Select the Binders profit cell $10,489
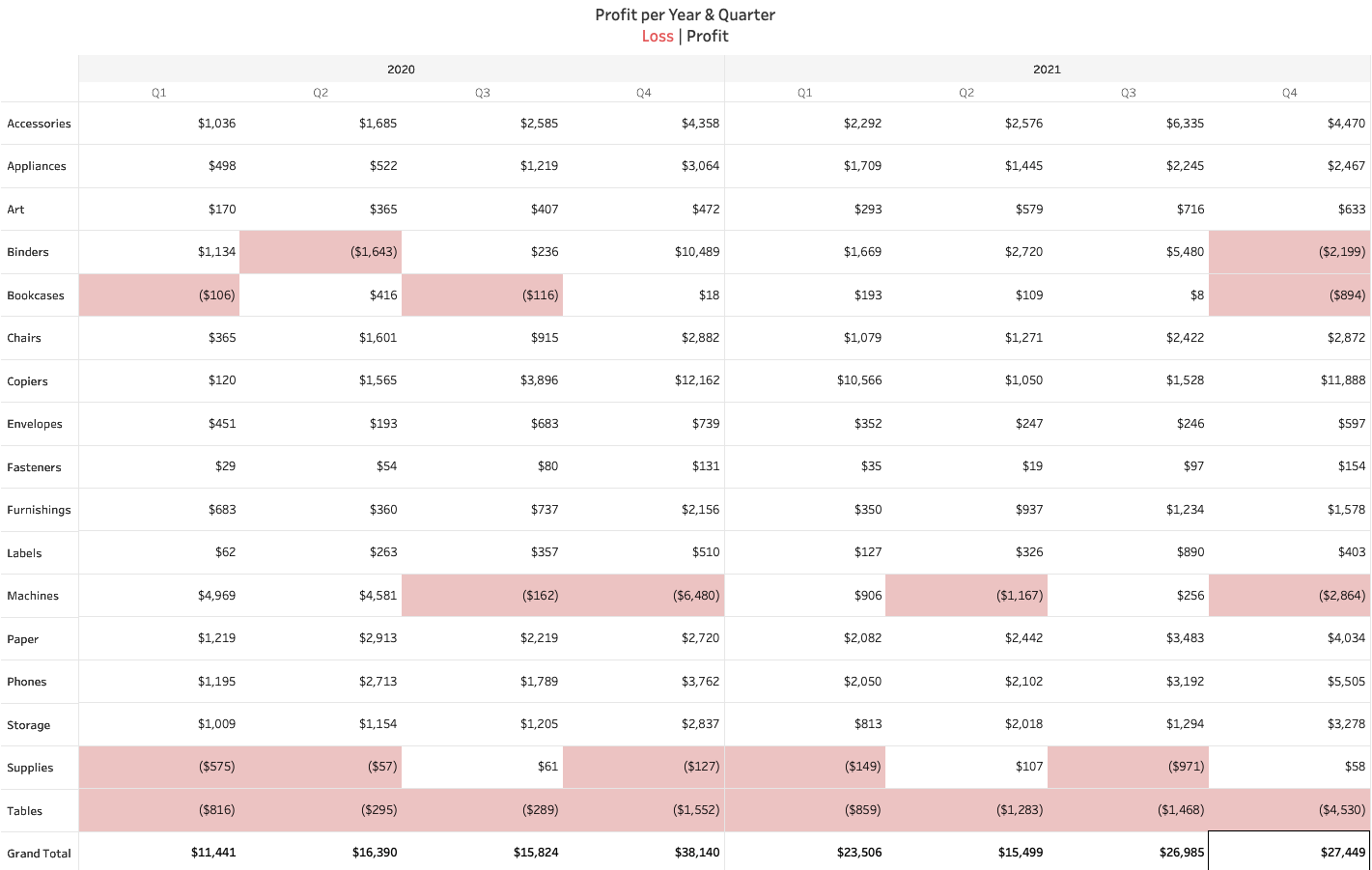 coord(696,252)
